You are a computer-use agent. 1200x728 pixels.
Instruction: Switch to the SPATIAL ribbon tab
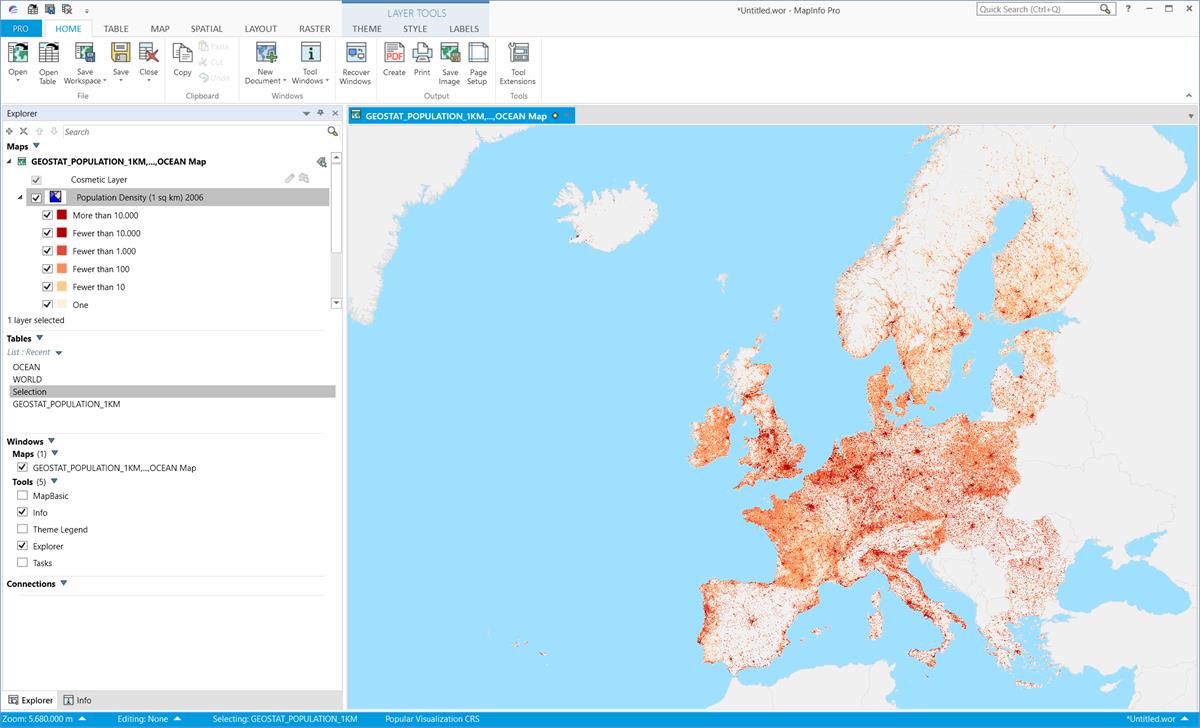[x=207, y=29]
